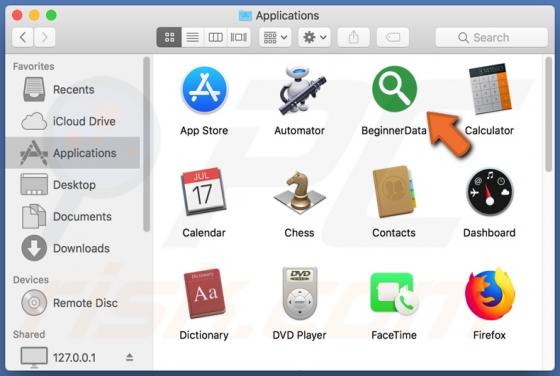Viewport: 560px width, 376px height.
Task: Open the item arrangement dropdown
Action: click(x=275, y=37)
